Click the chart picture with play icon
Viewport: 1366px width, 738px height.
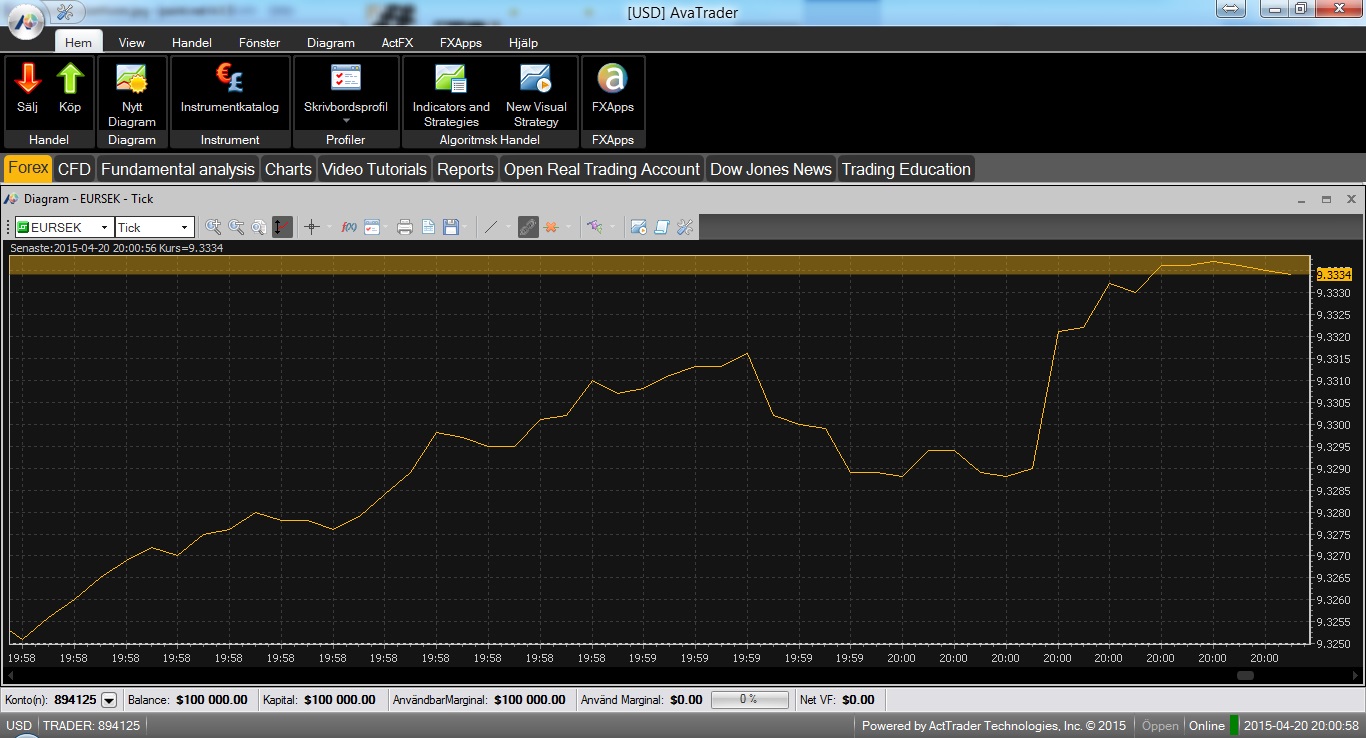638,227
